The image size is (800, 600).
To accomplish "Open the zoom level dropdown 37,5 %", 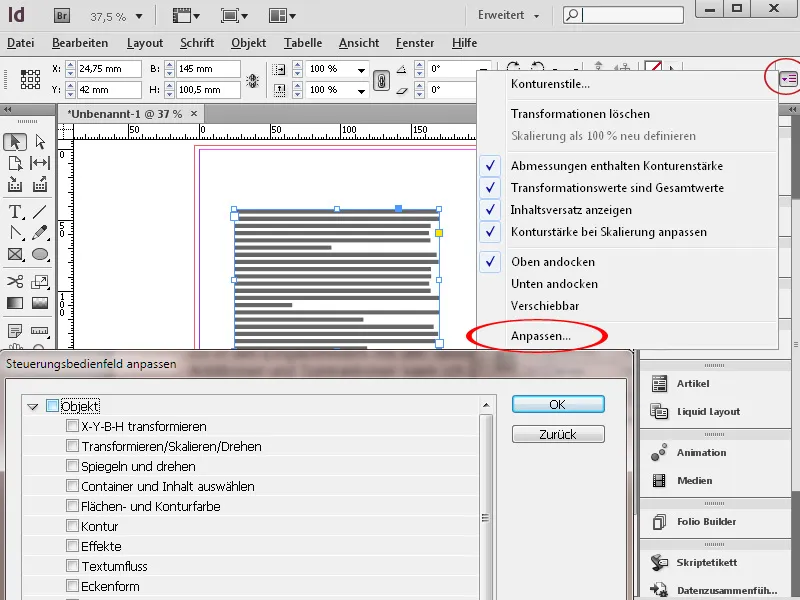I will pyautogui.click(x=139, y=17).
